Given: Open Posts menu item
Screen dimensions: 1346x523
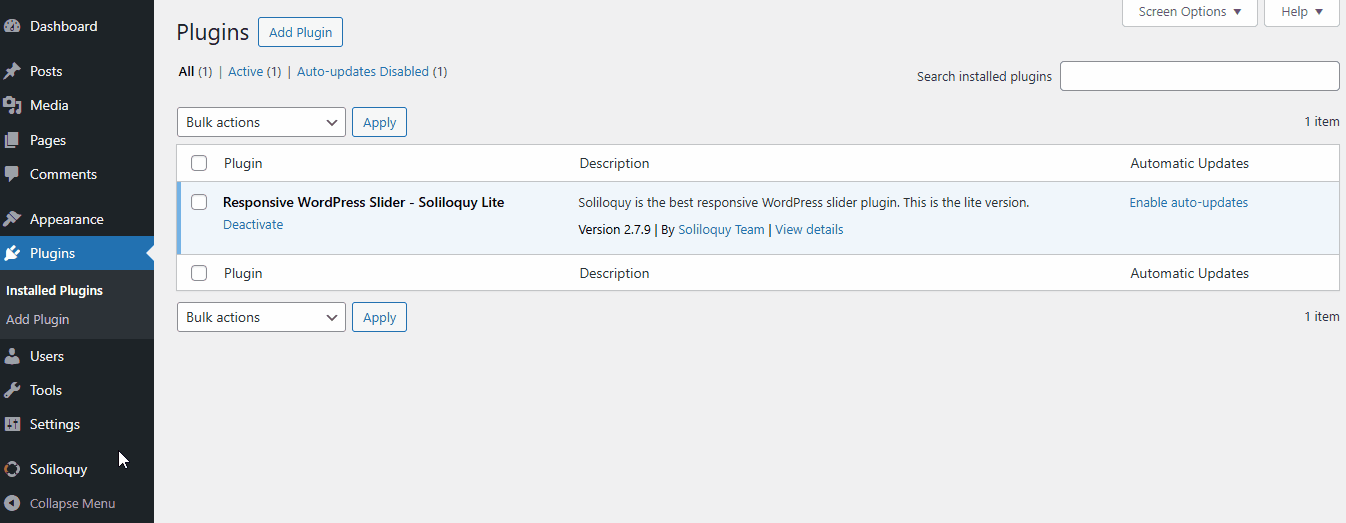Looking at the screenshot, I should click(77, 71).
